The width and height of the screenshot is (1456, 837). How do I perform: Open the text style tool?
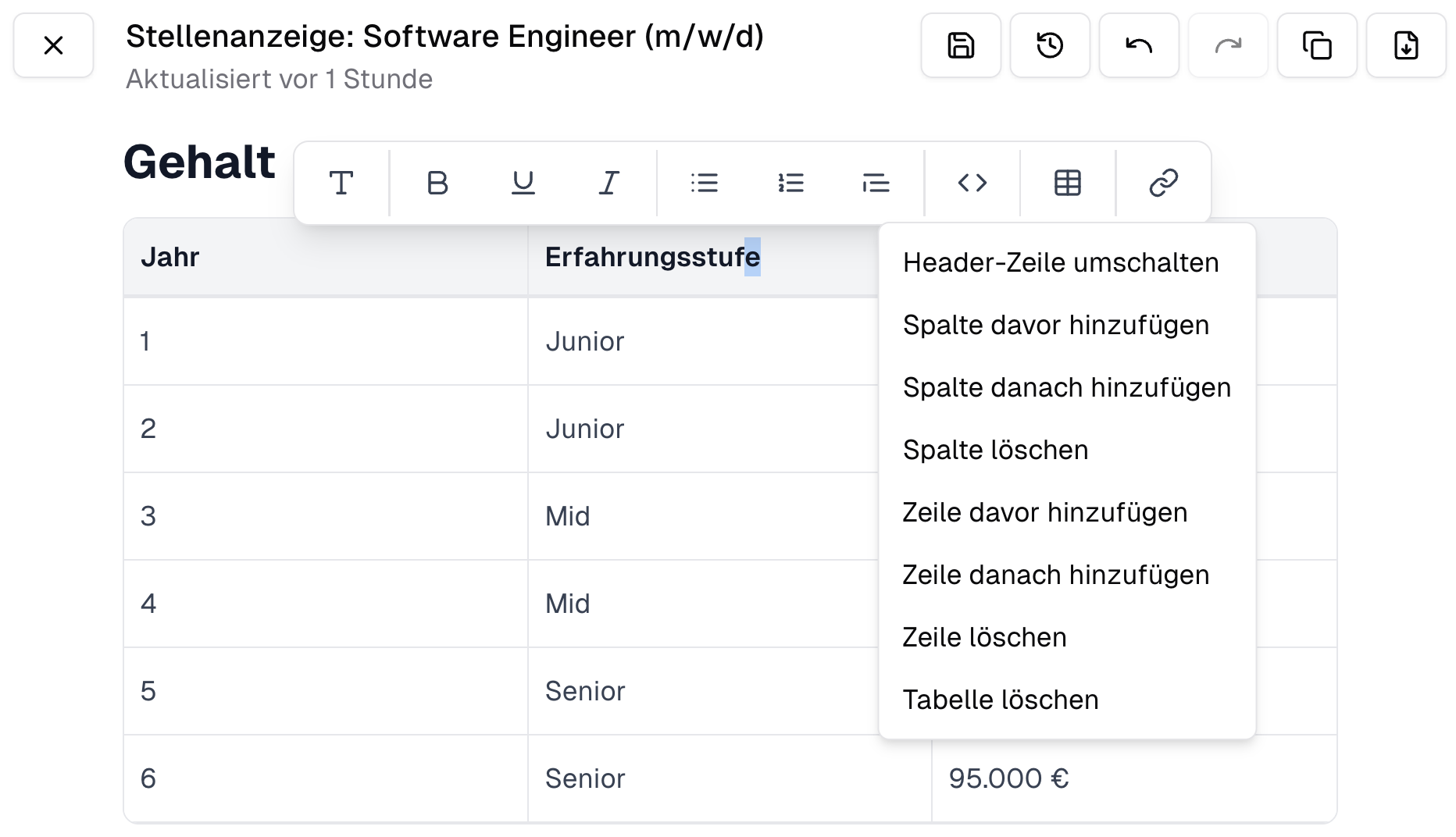point(341,183)
